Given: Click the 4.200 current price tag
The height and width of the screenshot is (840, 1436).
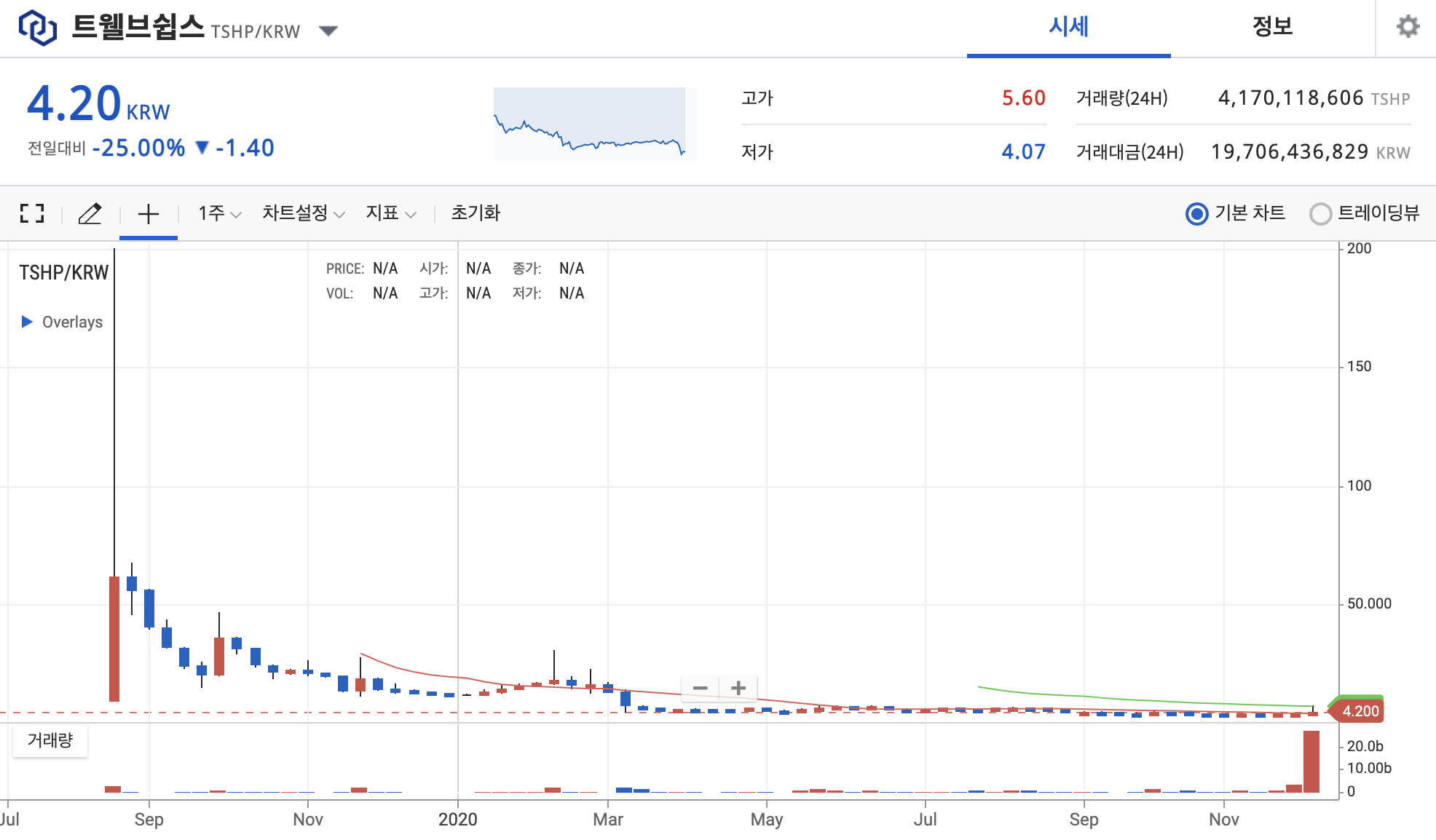Looking at the screenshot, I should (x=1360, y=711).
